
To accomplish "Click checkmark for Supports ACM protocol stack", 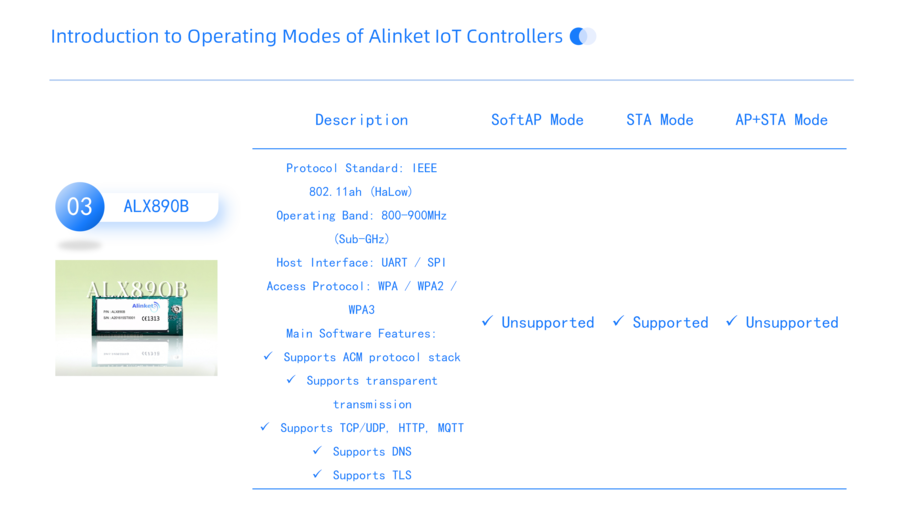I will [267, 356].
